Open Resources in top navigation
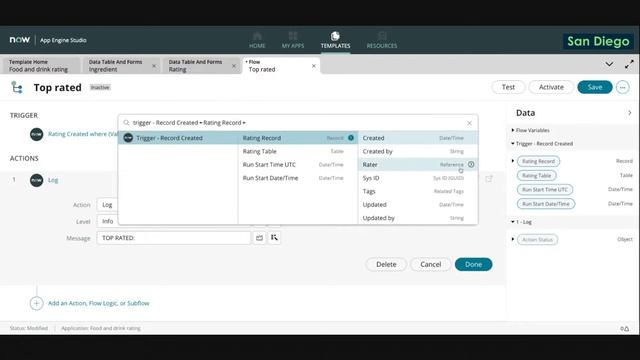This screenshot has width=640, height=360. coord(382,40)
